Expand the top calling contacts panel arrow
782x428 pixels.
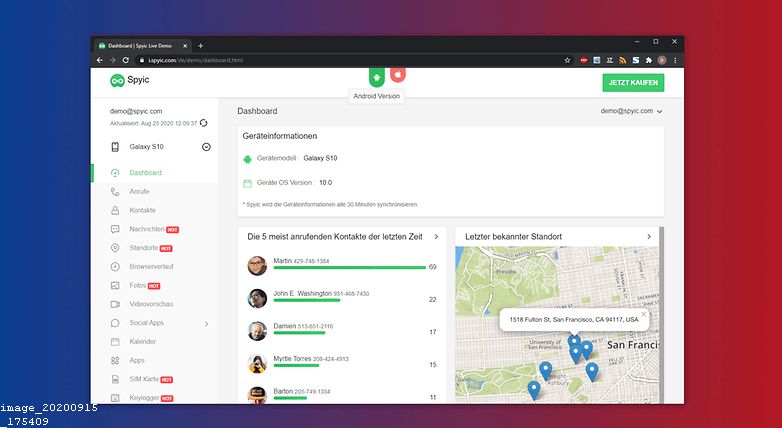[435, 237]
